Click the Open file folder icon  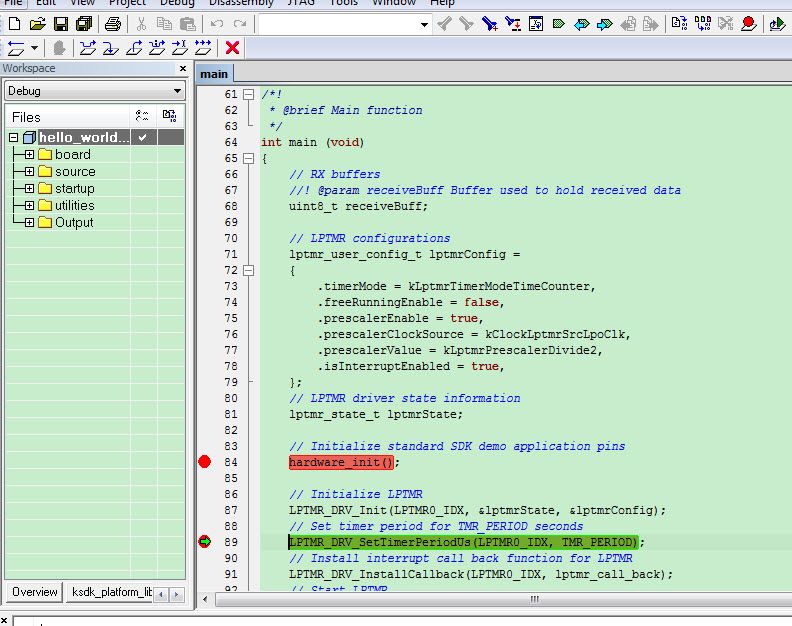pos(38,23)
